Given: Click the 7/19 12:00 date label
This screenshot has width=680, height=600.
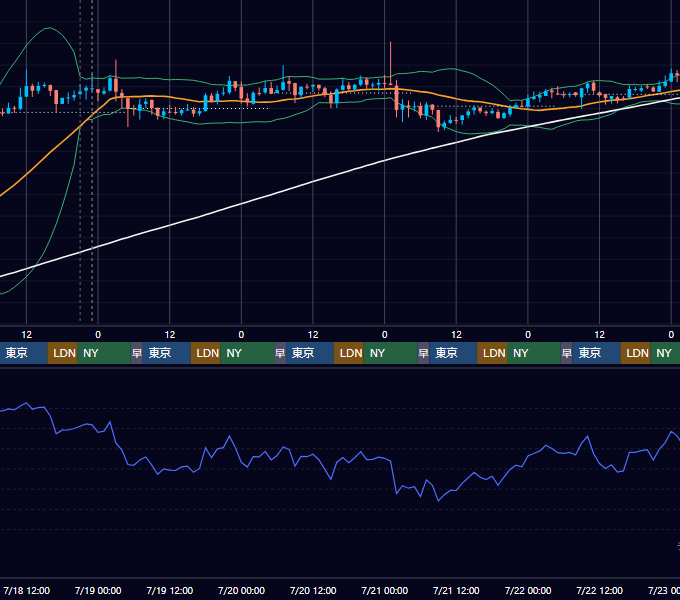Looking at the screenshot, I should pos(170,590).
